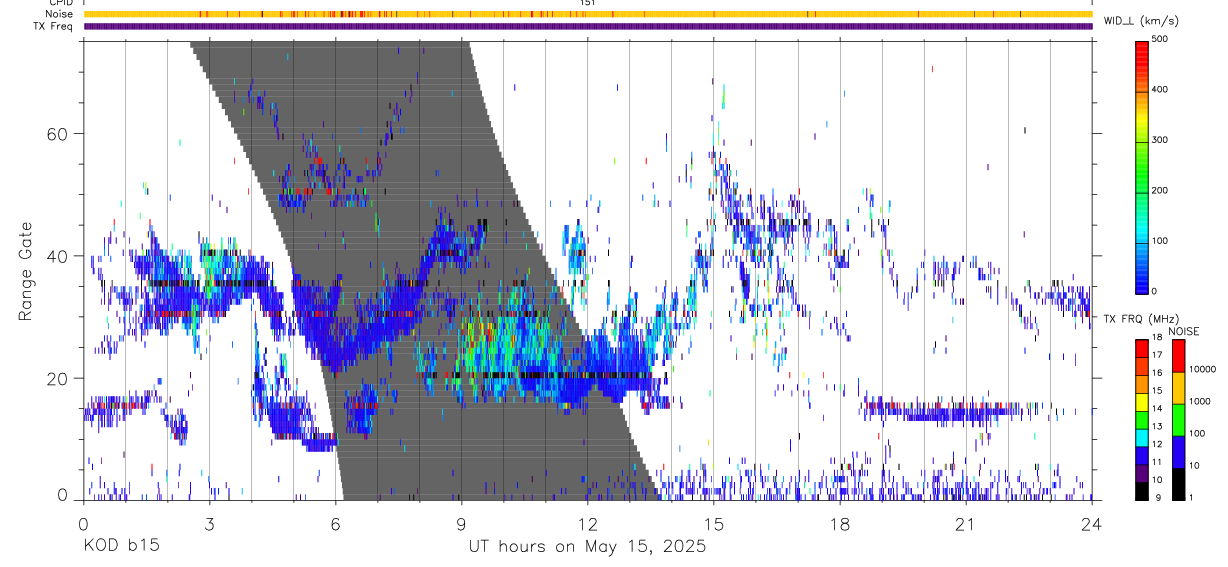Click the x-axis tick label '24'
Screen dimensions: 1228x567
coord(1092,525)
